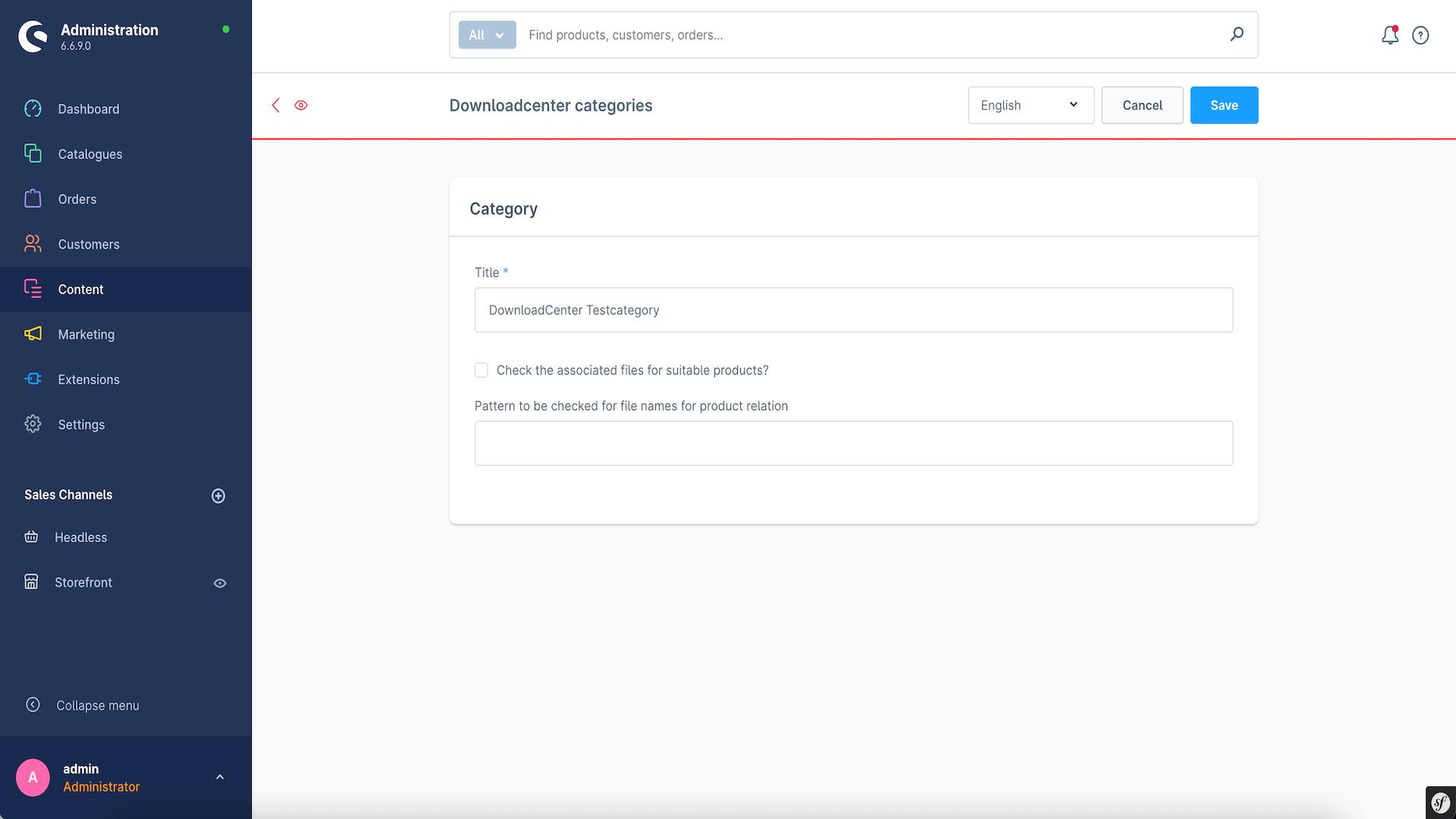The width and height of the screenshot is (1456, 819).
Task: Toggle visibility icon next to page title
Action: tap(301, 105)
